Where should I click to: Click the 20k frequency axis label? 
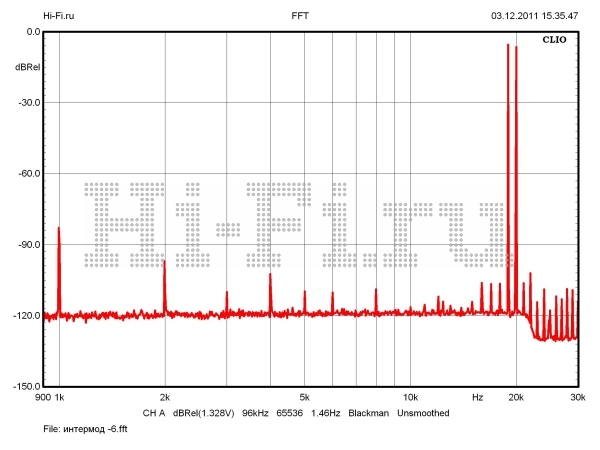pyautogui.click(x=516, y=398)
